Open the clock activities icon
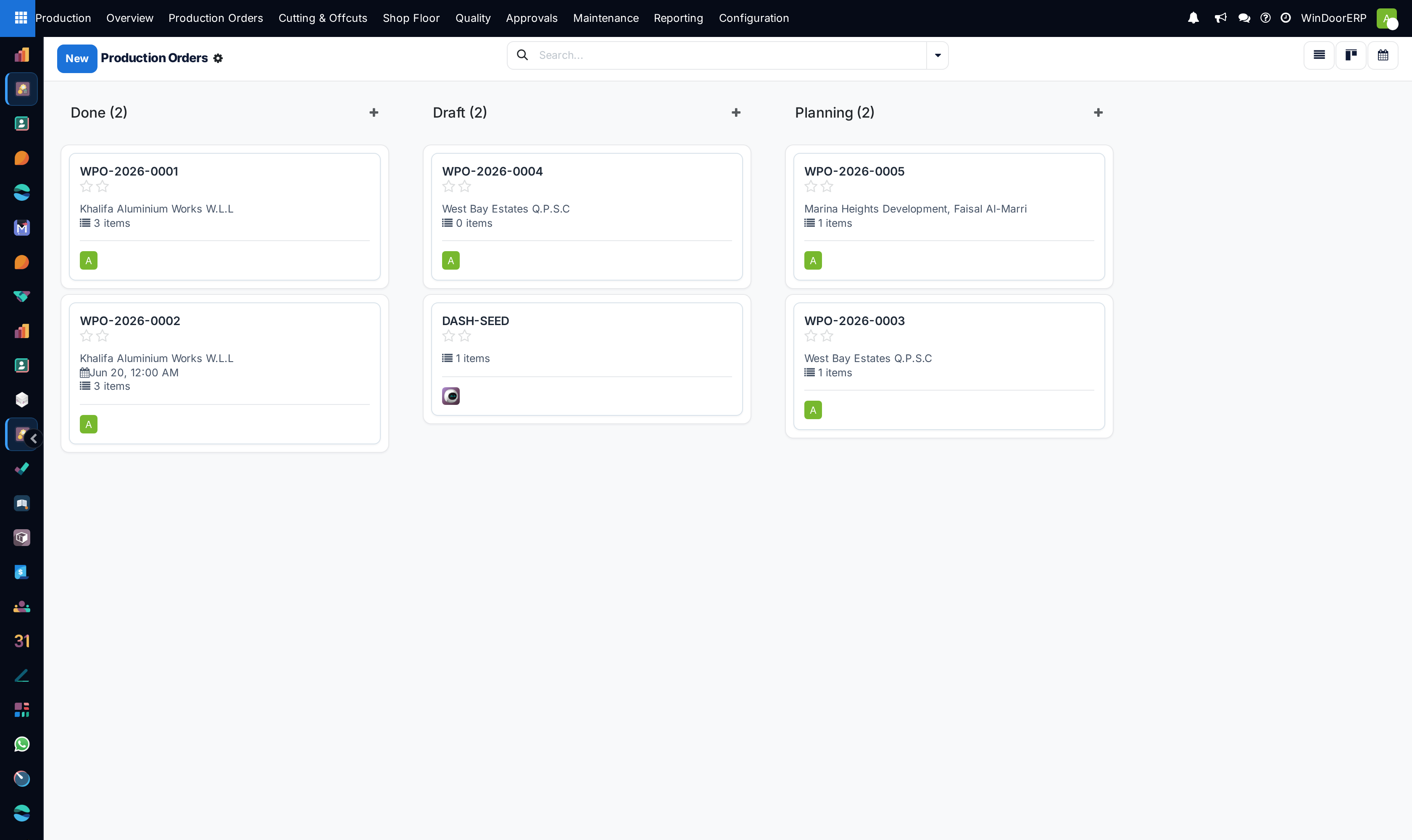 click(1286, 18)
